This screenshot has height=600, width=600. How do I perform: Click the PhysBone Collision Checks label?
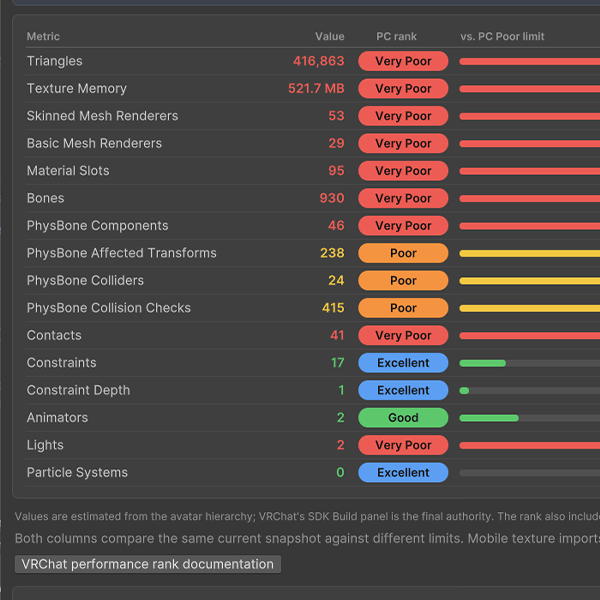pos(109,308)
